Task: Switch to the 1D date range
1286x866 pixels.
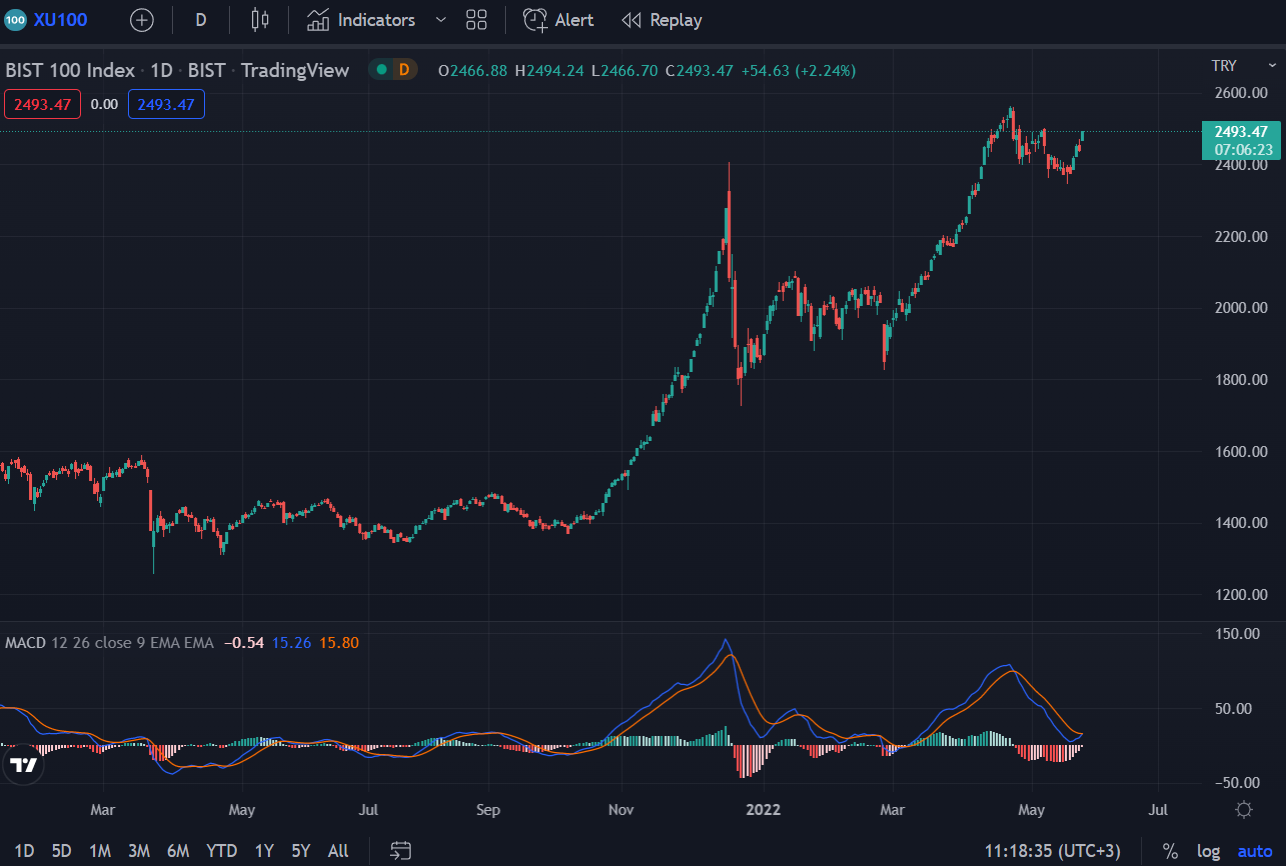Action: click(25, 851)
